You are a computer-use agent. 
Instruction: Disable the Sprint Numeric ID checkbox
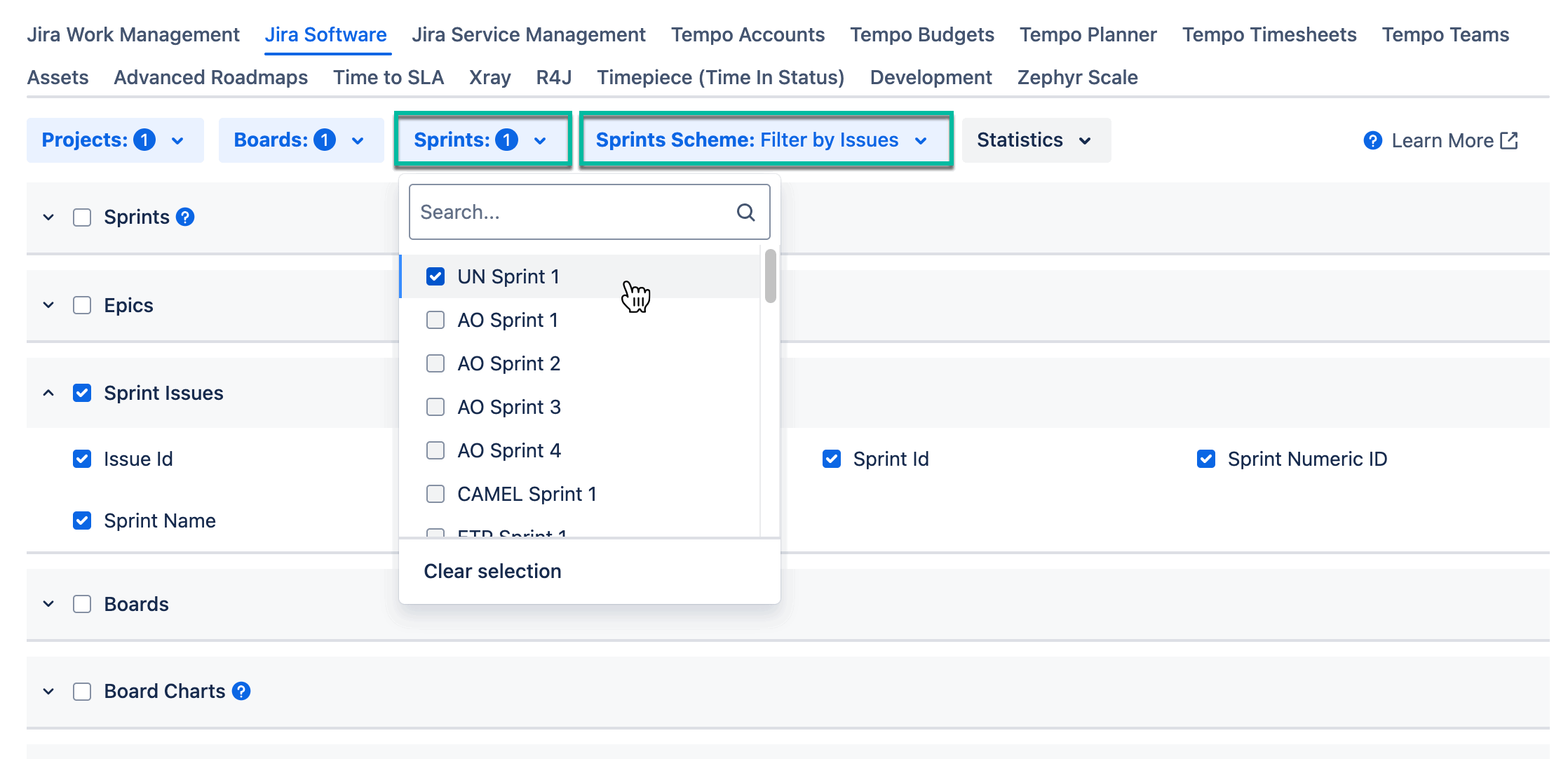point(1205,459)
